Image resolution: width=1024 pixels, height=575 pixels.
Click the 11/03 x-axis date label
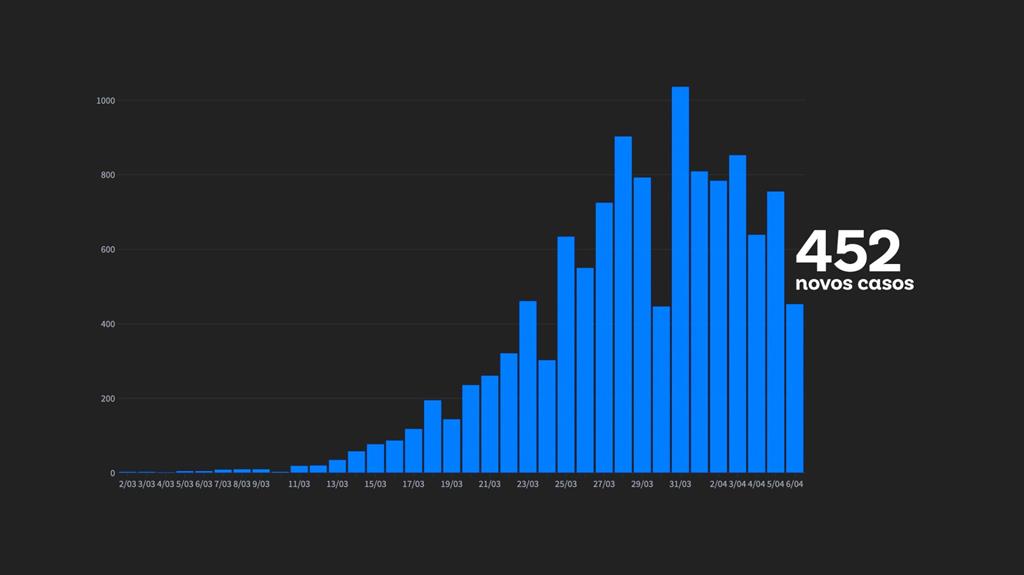tap(299, 484)
